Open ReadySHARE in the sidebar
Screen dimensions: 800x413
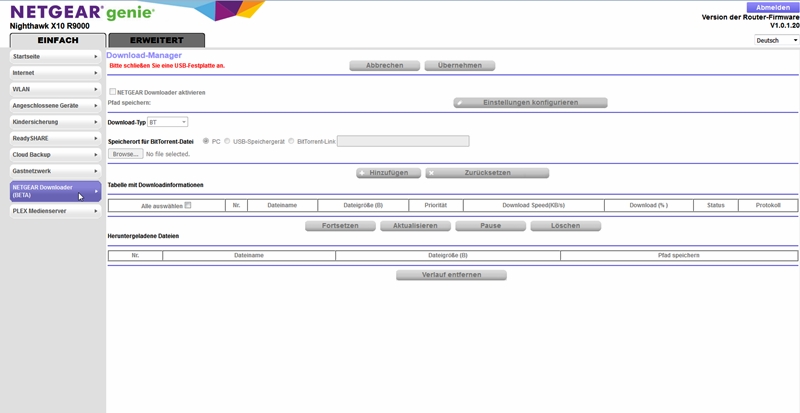click(55, 138)
